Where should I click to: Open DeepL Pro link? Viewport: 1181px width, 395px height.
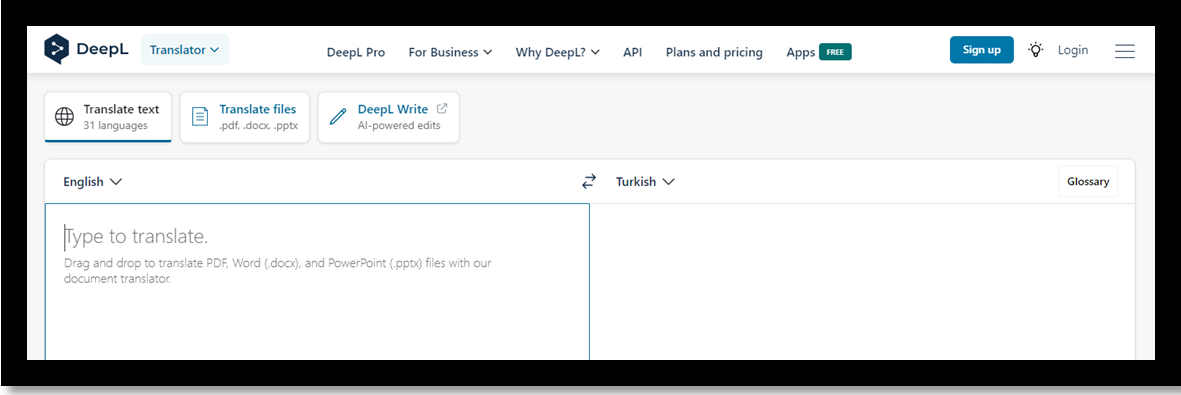pos(356,52)
